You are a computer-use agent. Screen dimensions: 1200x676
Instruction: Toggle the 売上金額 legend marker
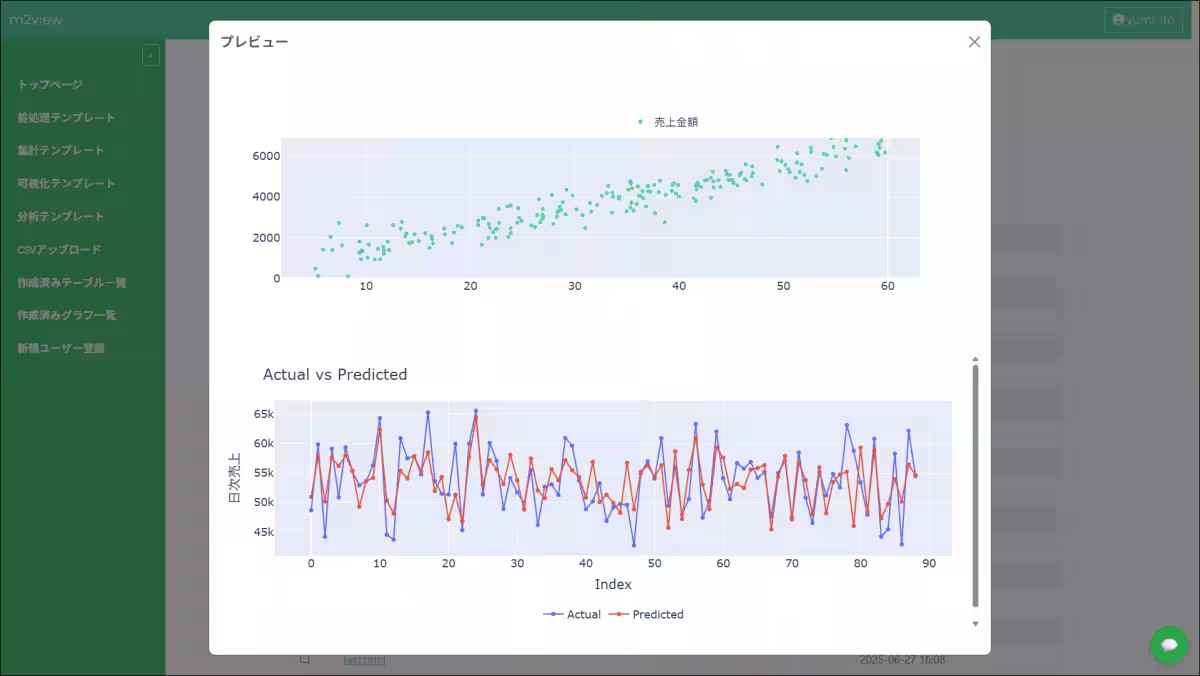[641, 122]
